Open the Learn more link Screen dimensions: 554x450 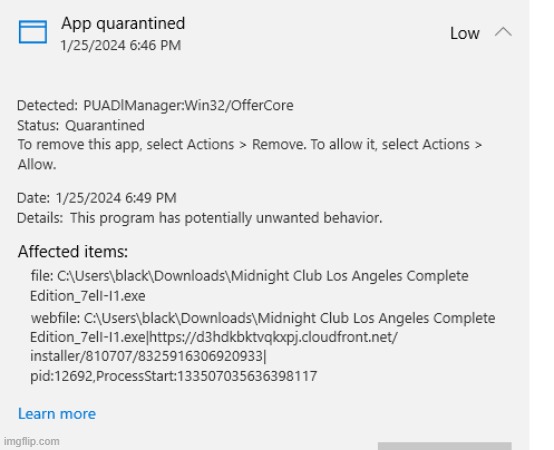pyautogui.click(x=57, y=414)
